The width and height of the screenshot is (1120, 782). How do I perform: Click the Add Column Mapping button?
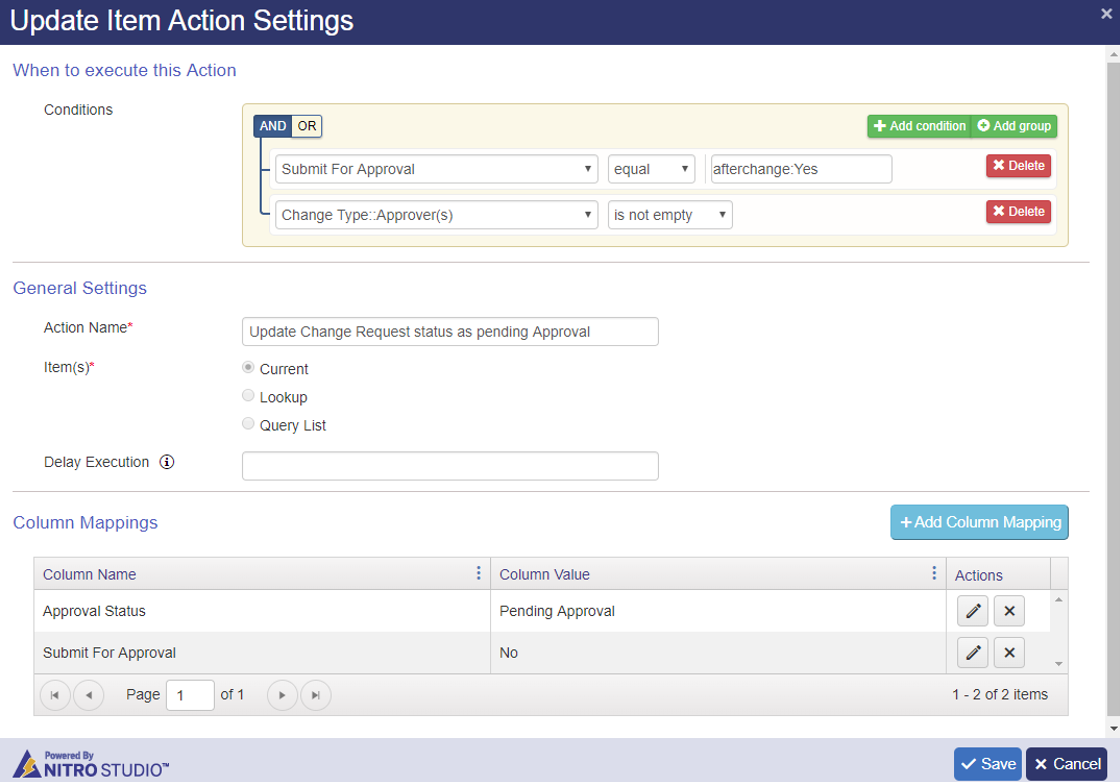pos(979,522)
